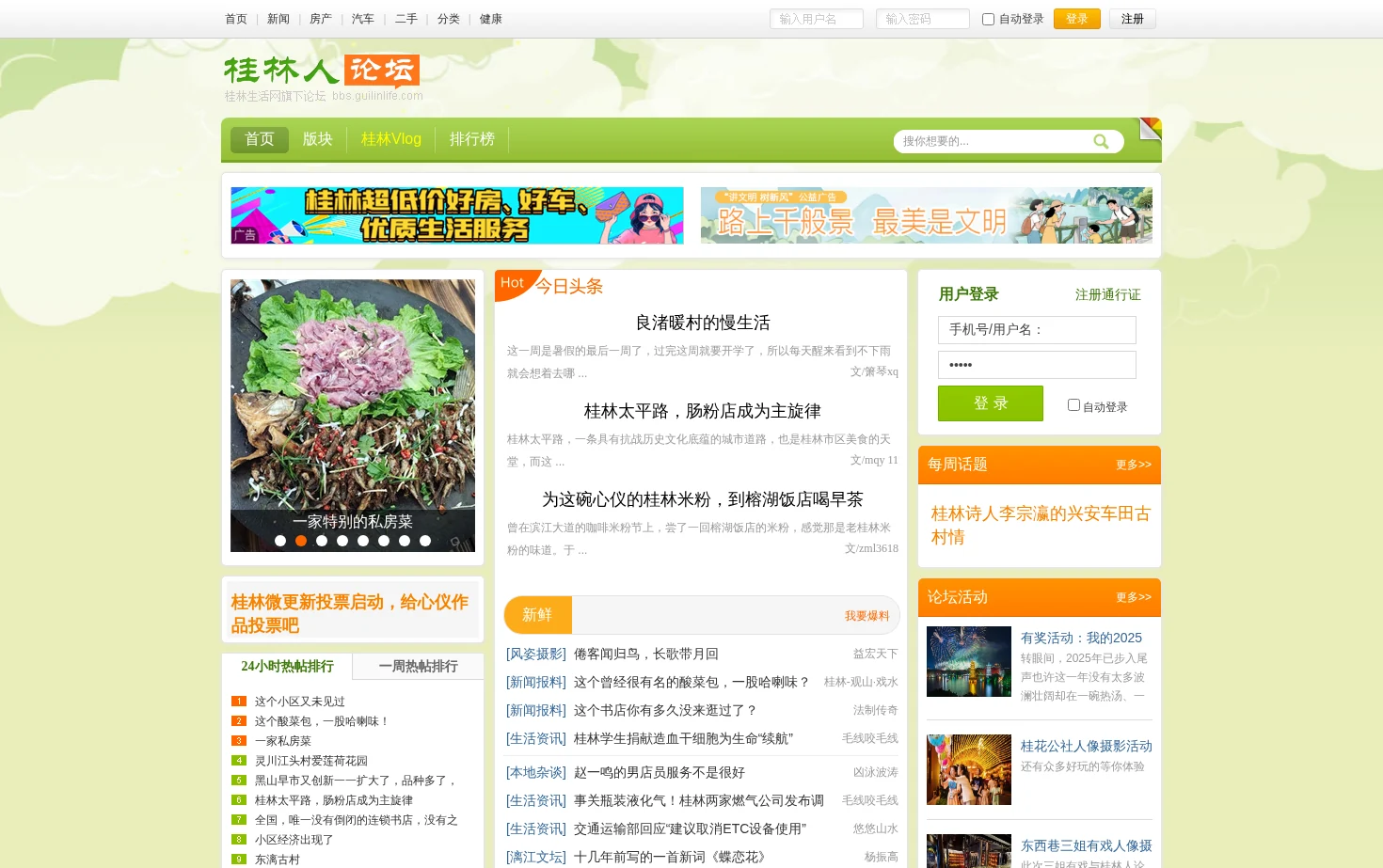Screen dimensions: 1383x868
Task: Select the second orange carousel dot
Action: click(x=301, y=541)
